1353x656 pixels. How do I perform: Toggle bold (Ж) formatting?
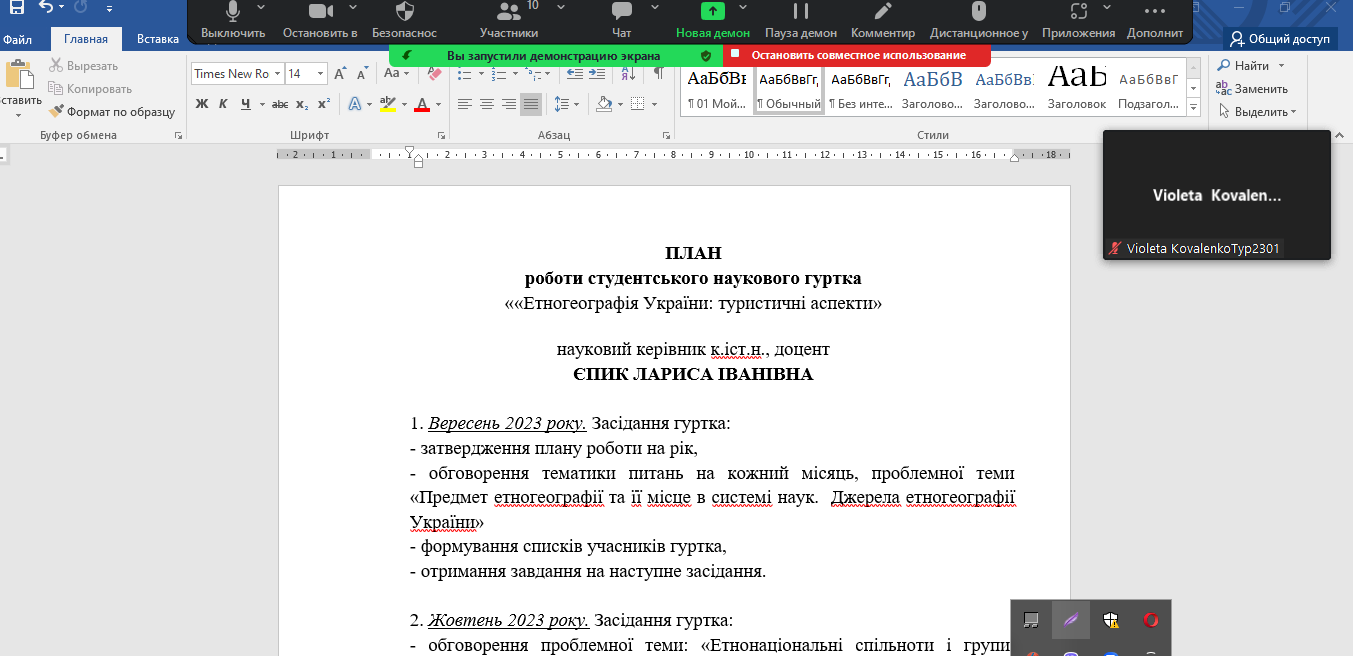(202, 104)
